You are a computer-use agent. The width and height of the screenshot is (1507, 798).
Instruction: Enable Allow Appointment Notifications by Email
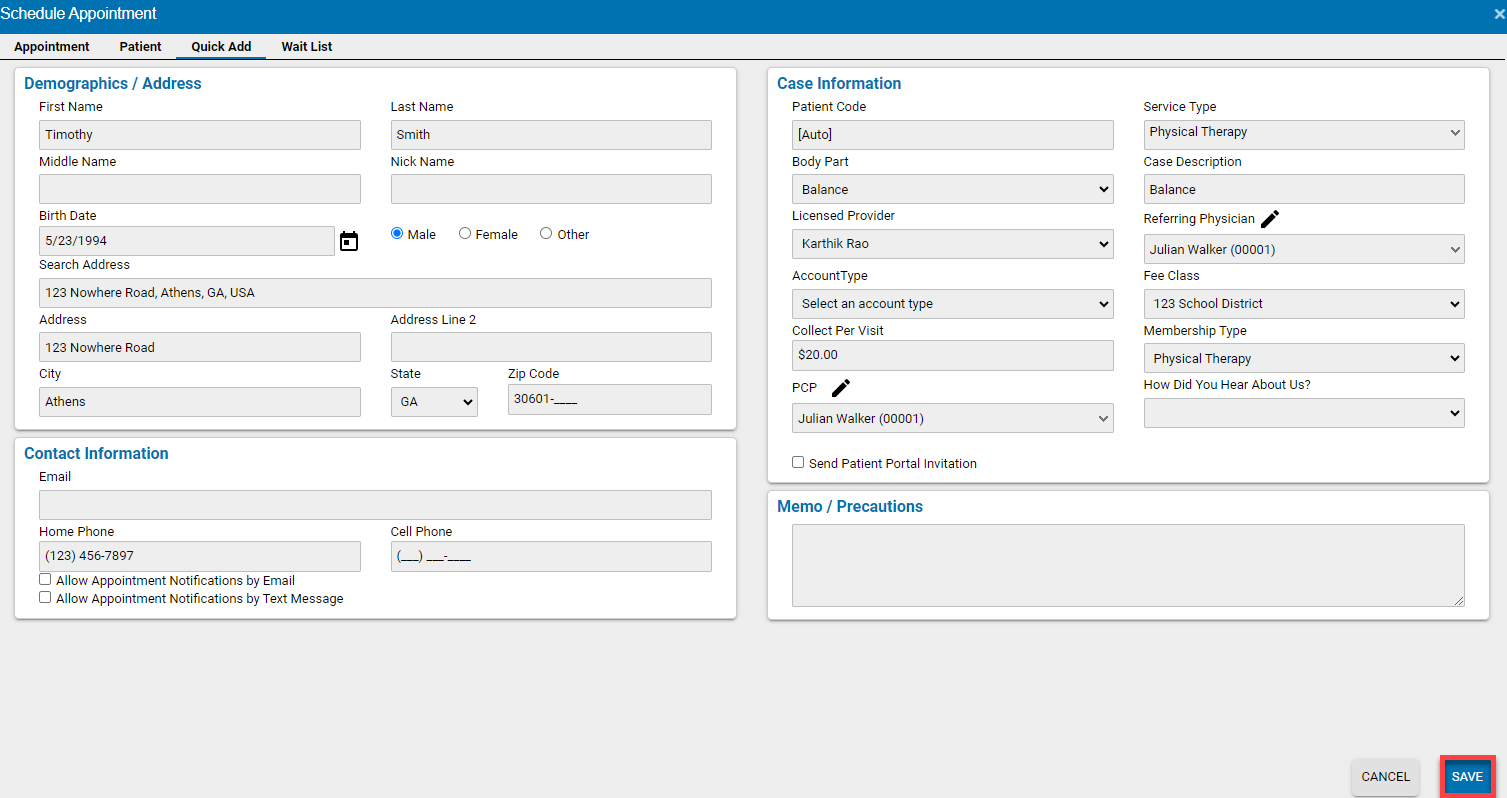point(45,579)
